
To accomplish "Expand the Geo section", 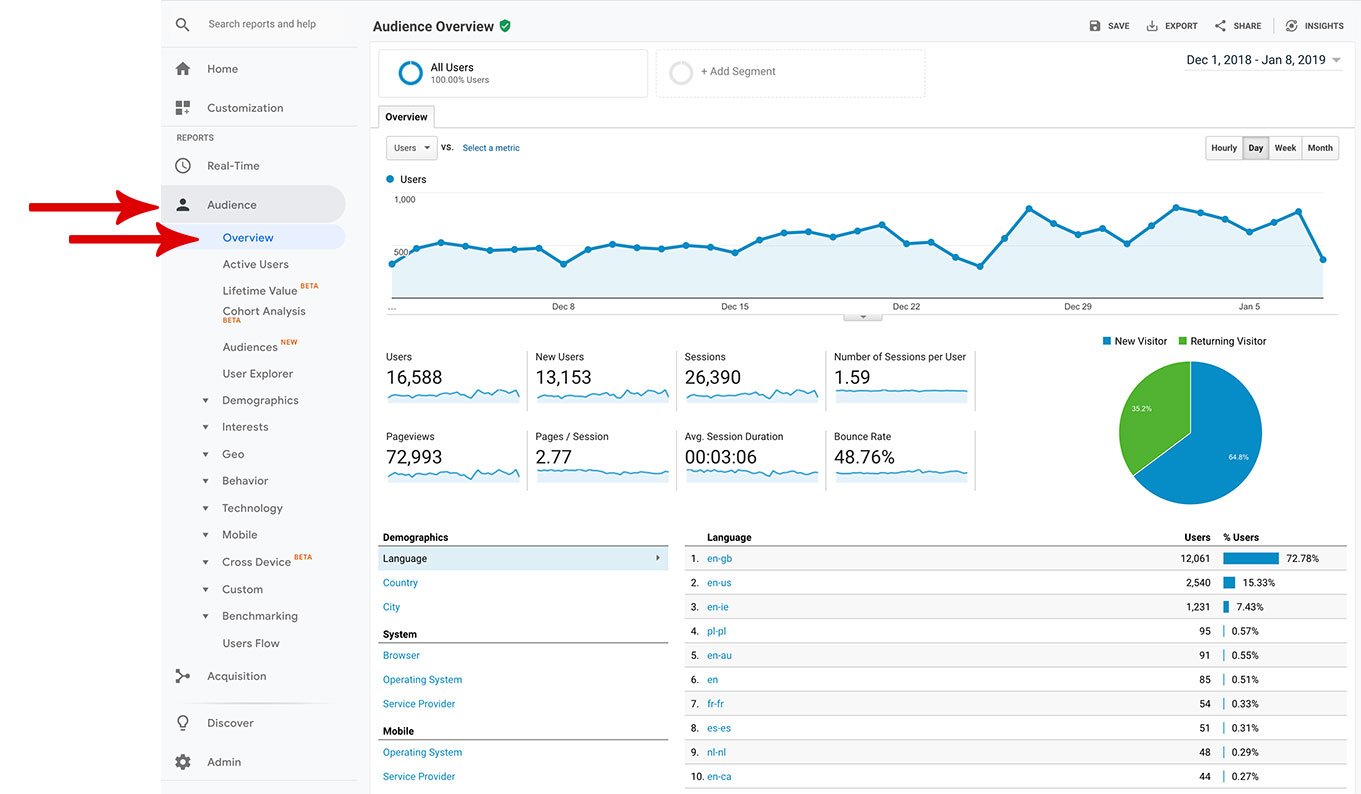I will (x=206, y=454).
